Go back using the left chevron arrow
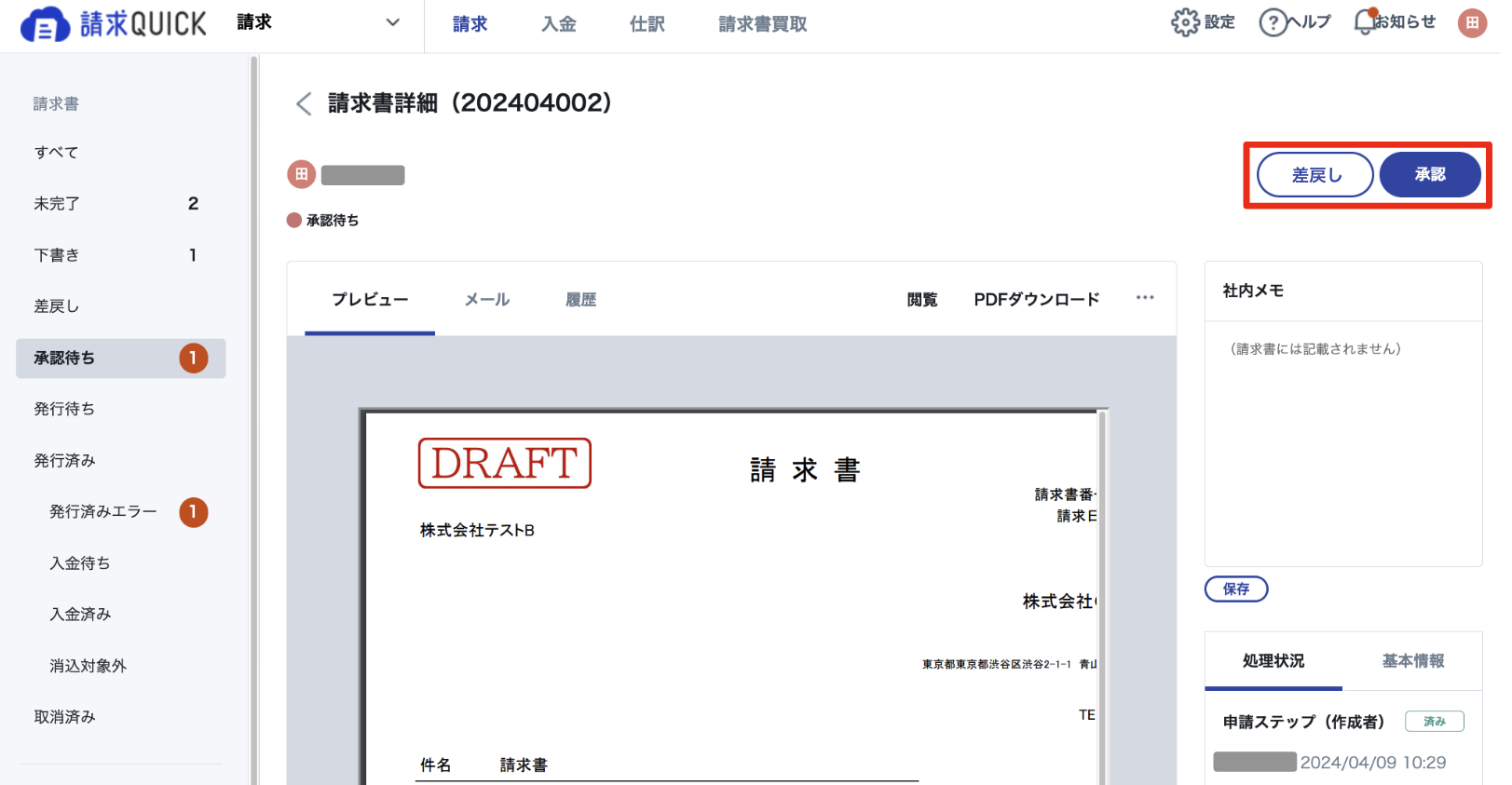The width and height of the screenshot is (1512, 785). point(304,103)
